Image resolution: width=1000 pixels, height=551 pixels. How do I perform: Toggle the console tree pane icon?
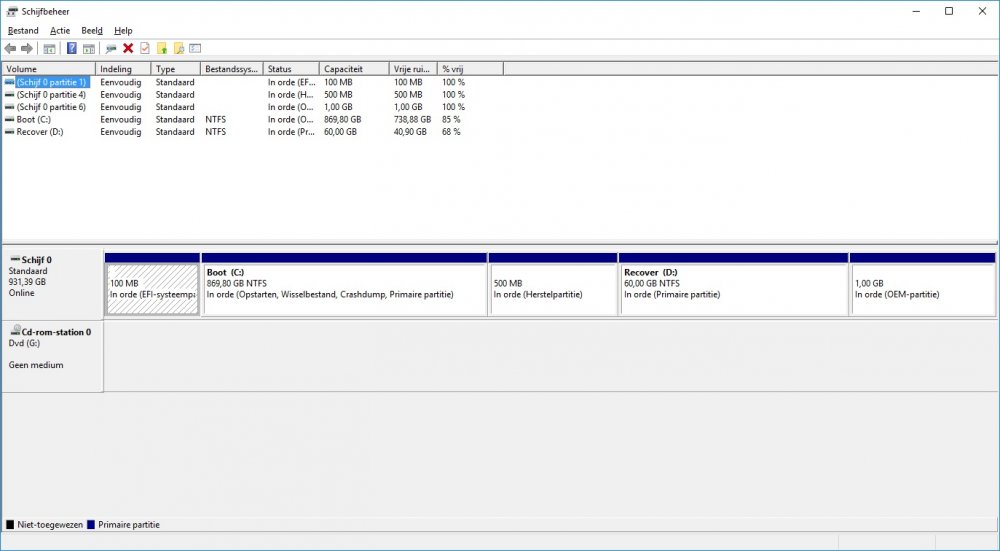(x=49, y=48)
